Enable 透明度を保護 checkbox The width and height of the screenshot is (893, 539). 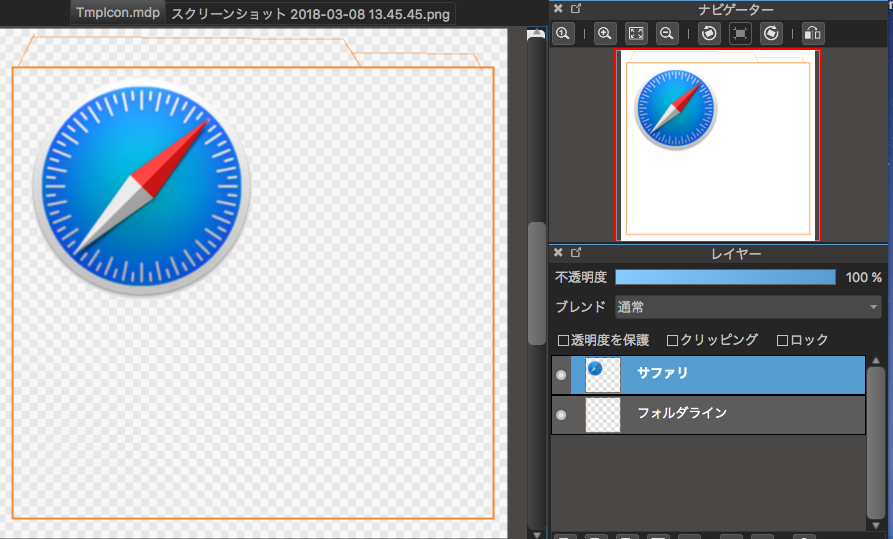click(x=563, y=340)
